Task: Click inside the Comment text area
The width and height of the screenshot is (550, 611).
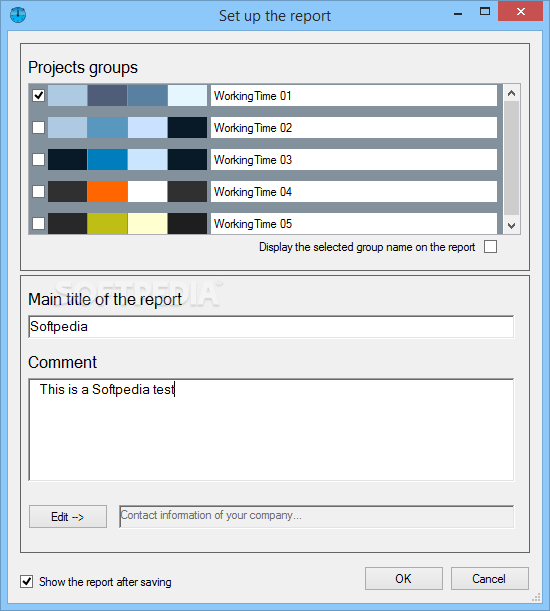Action: point(271,429)
